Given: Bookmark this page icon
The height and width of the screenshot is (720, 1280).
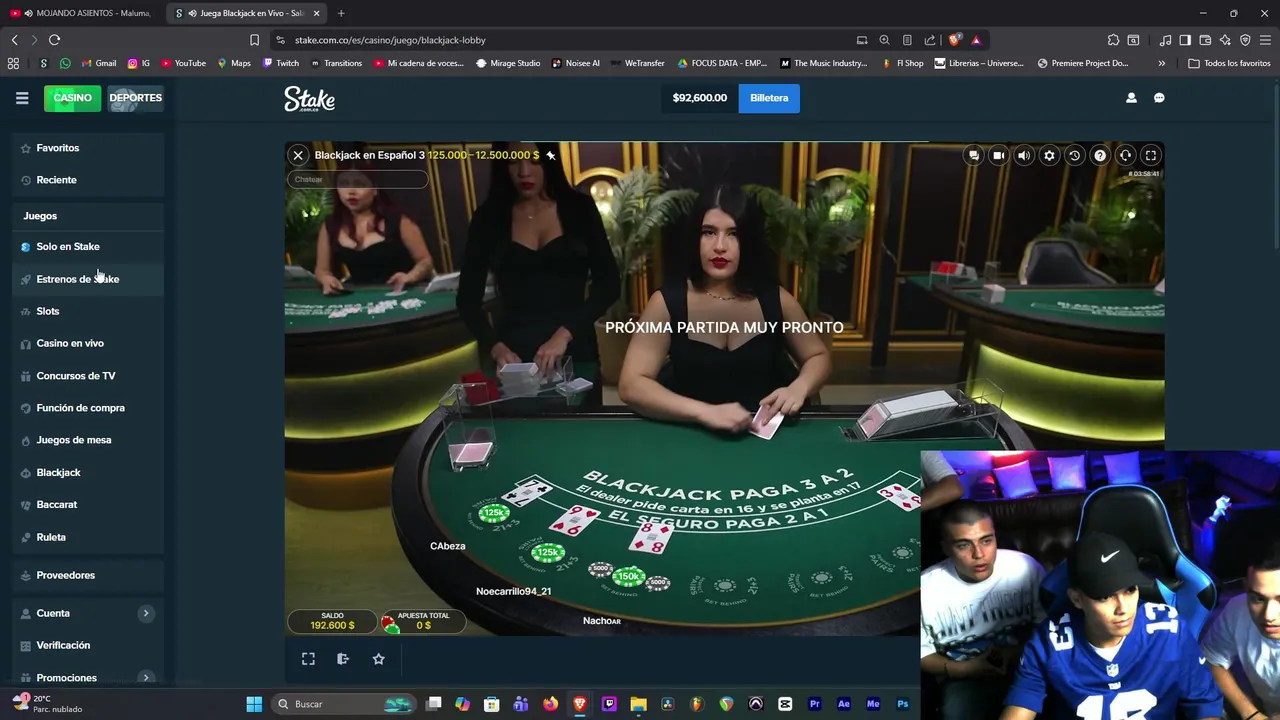Looking at the screenshot, I should pyautogui.click(x=254, y=40).
